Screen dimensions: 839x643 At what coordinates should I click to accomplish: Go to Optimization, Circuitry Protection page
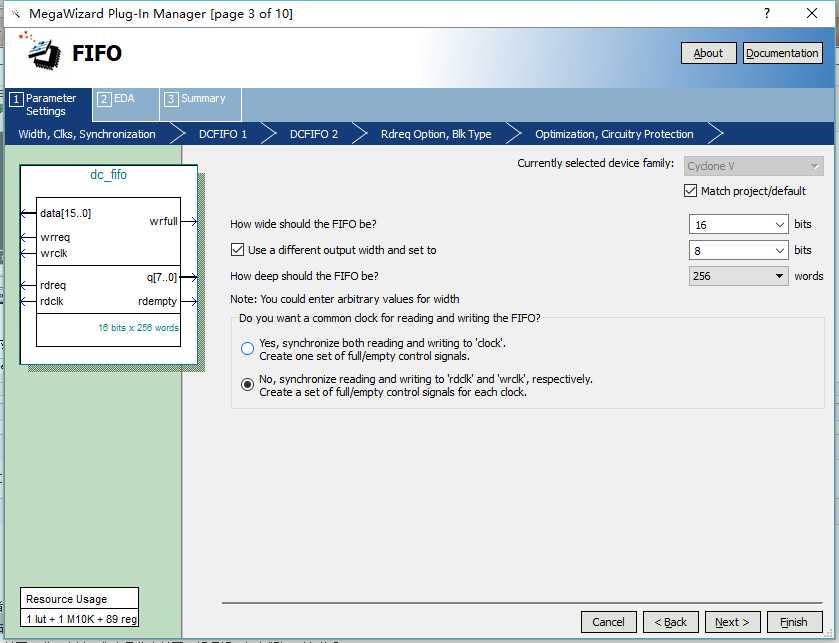614,134
